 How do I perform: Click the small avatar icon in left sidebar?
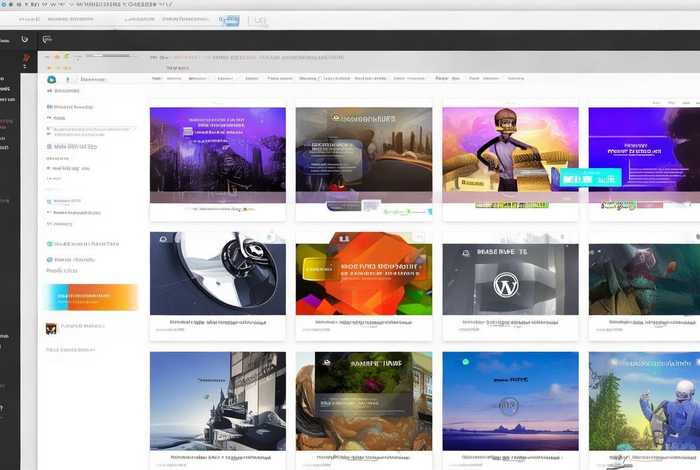pyautogui.click(x=51, y=327)
